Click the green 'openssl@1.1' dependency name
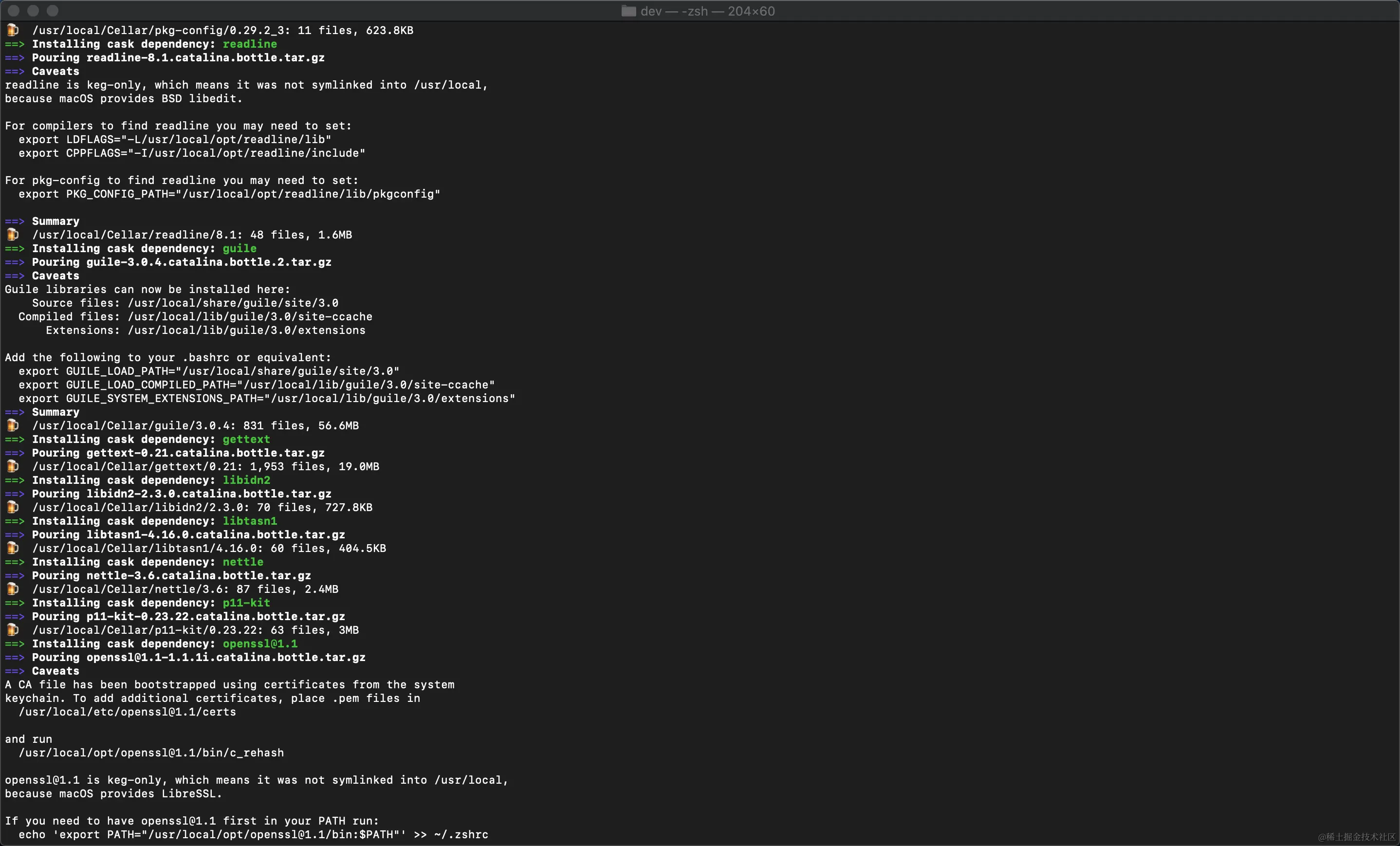The width and height of the screenshot is (1400, 846). point(260,644)
